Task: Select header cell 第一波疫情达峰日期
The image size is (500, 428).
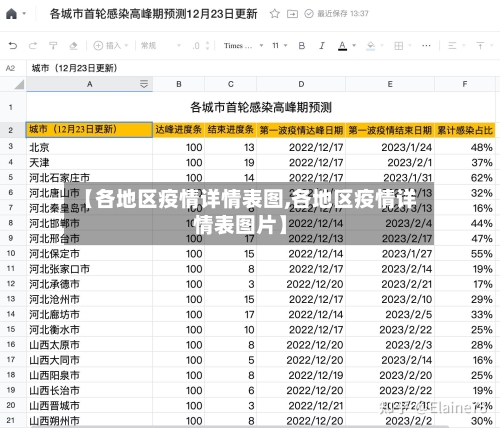Action: coord(301,130)
